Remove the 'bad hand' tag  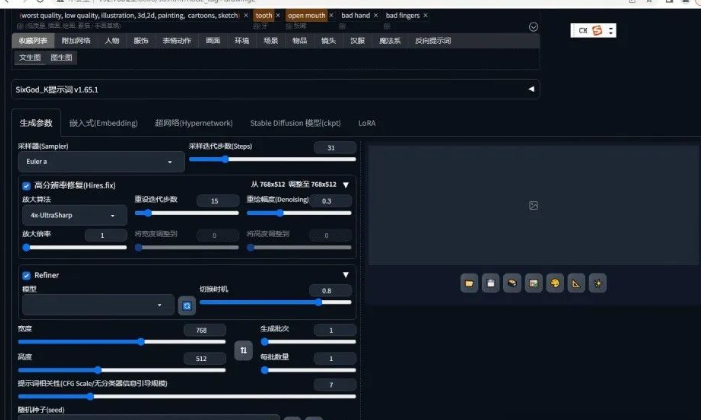pos(376,15)
